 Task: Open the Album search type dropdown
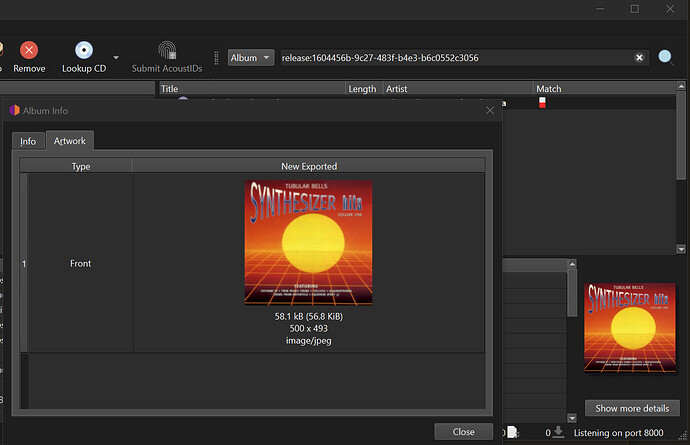[251, 58]
